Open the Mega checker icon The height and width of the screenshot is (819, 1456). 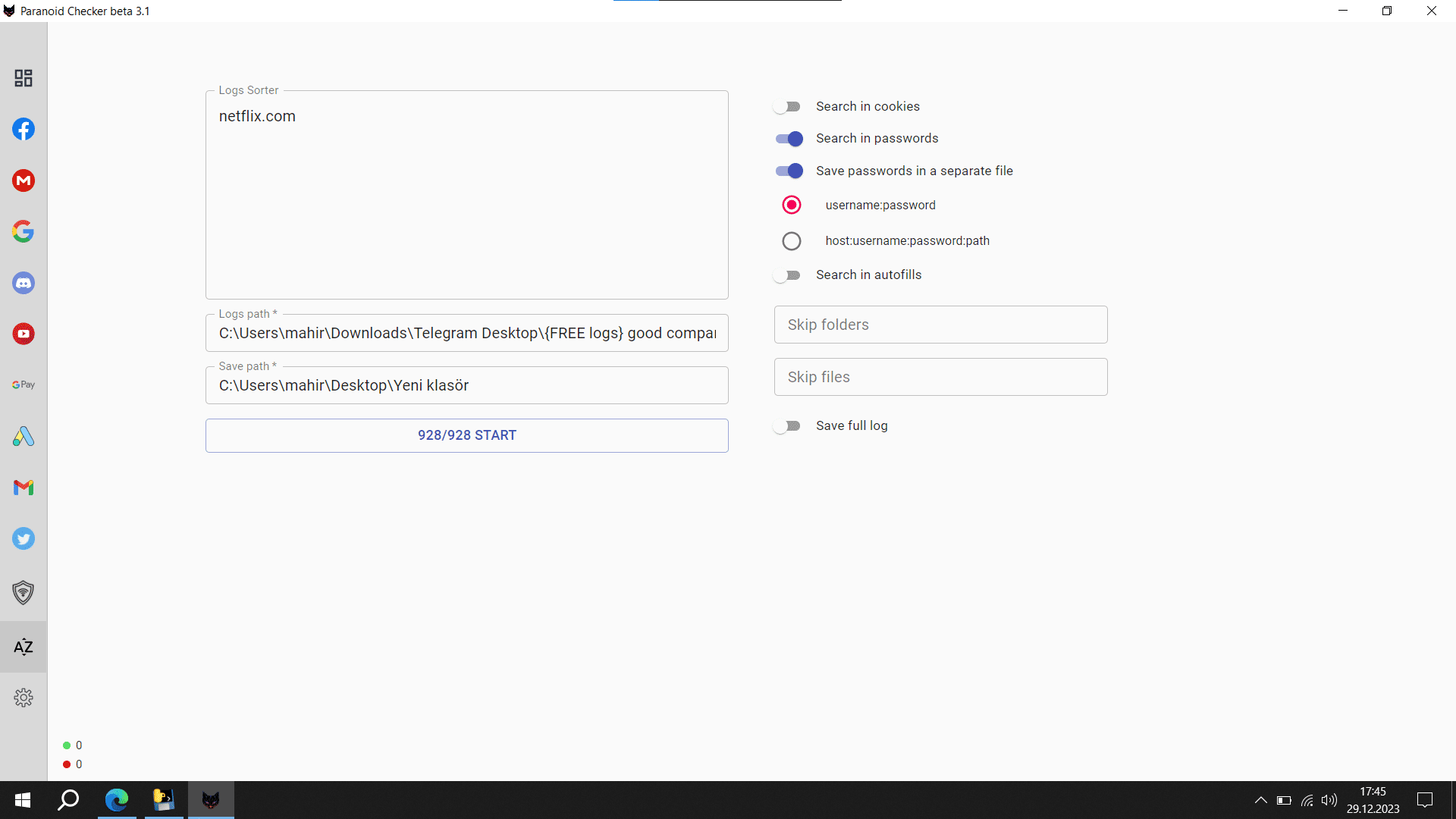(x=24, y=180)
